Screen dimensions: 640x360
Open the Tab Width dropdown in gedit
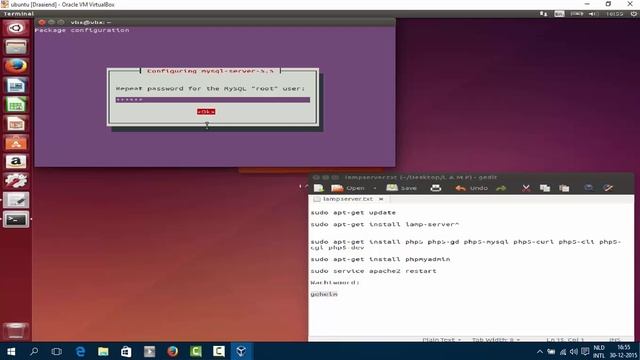coord(496,340)
